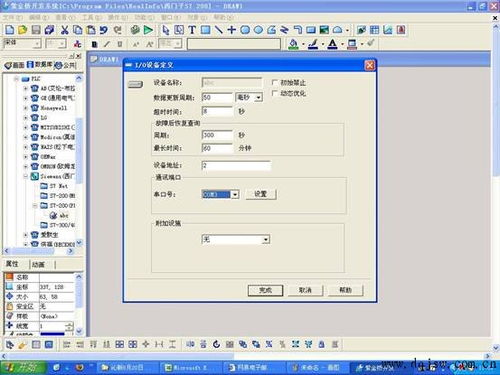The width and height of the screenshot is (500, 375).
Task: Select the blue cross plus tool
Action: [231, 30]
